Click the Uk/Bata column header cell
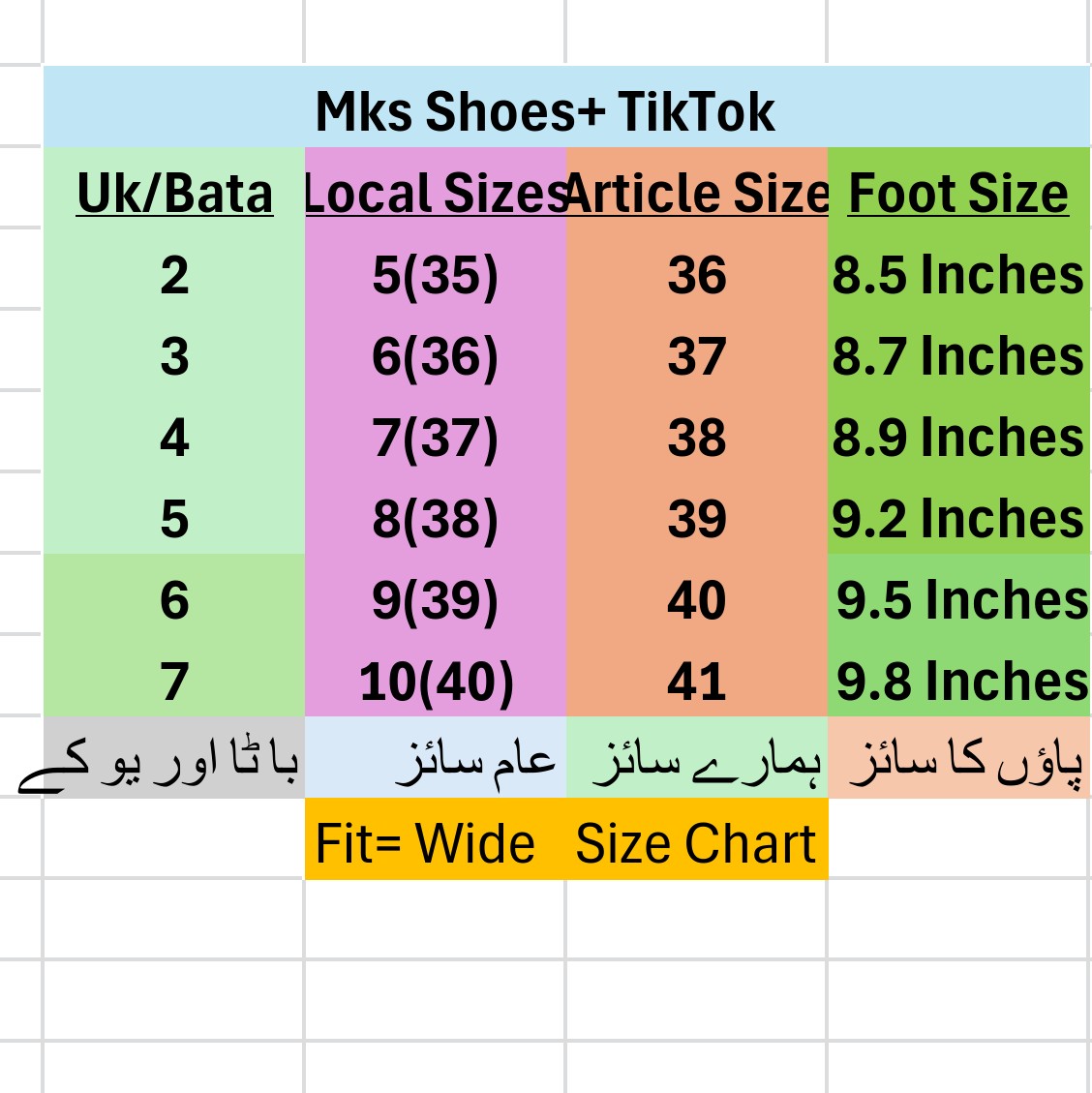This screenshot has height=1093, width=1092. pyautogui.click(x=174, y=193)
